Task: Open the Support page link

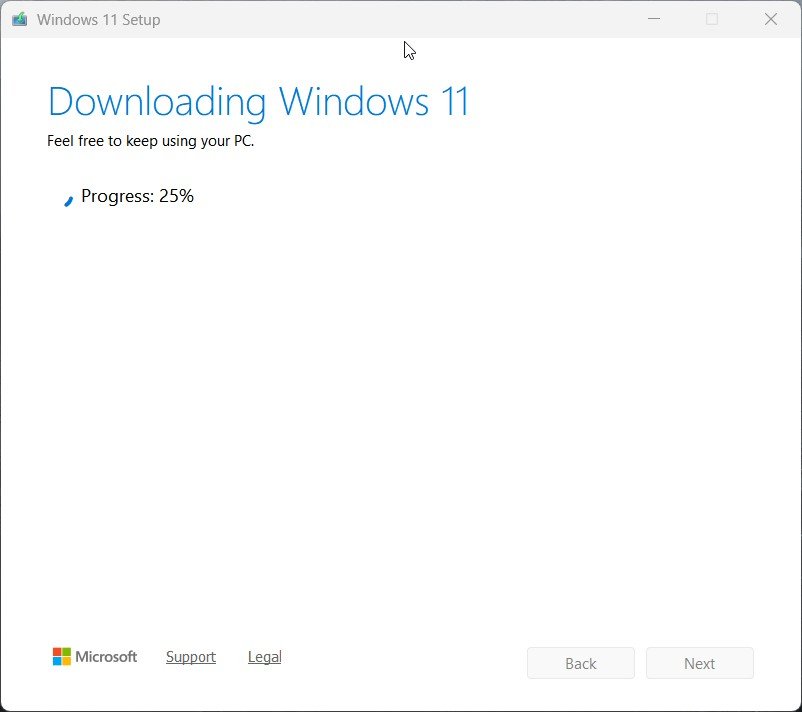Action: 191,657
